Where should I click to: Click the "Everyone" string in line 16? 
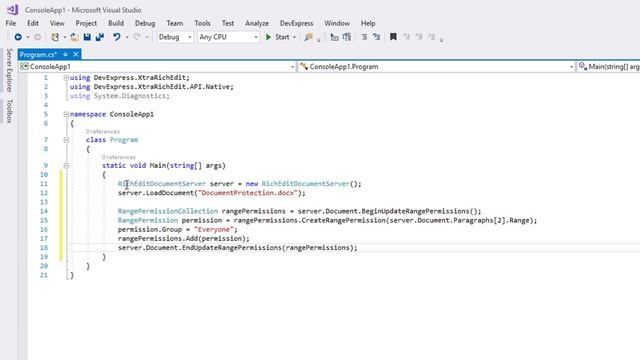214,229
